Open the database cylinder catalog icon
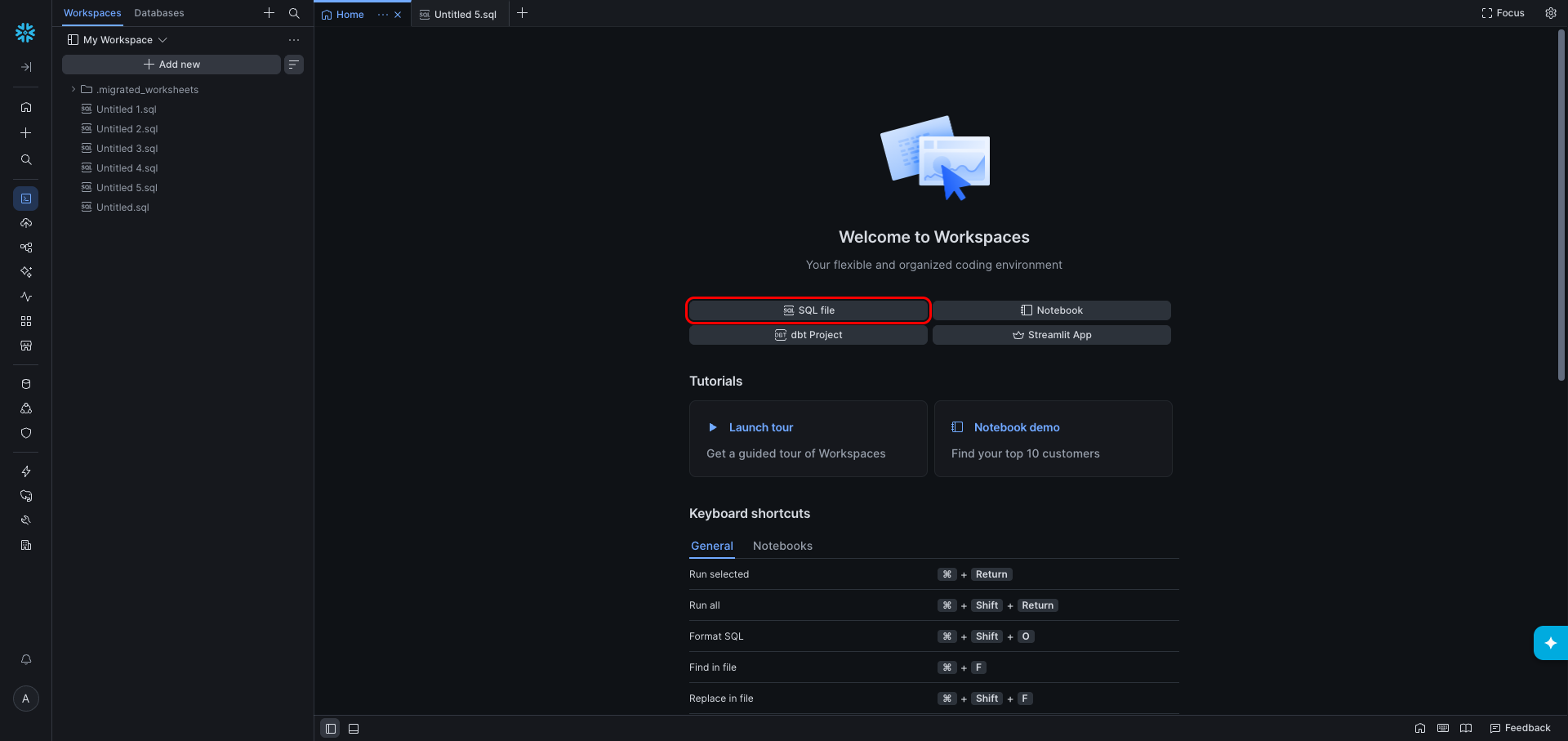Image resolution: width=1568 pixels, height=741 pixels. (x=26, y=384)
